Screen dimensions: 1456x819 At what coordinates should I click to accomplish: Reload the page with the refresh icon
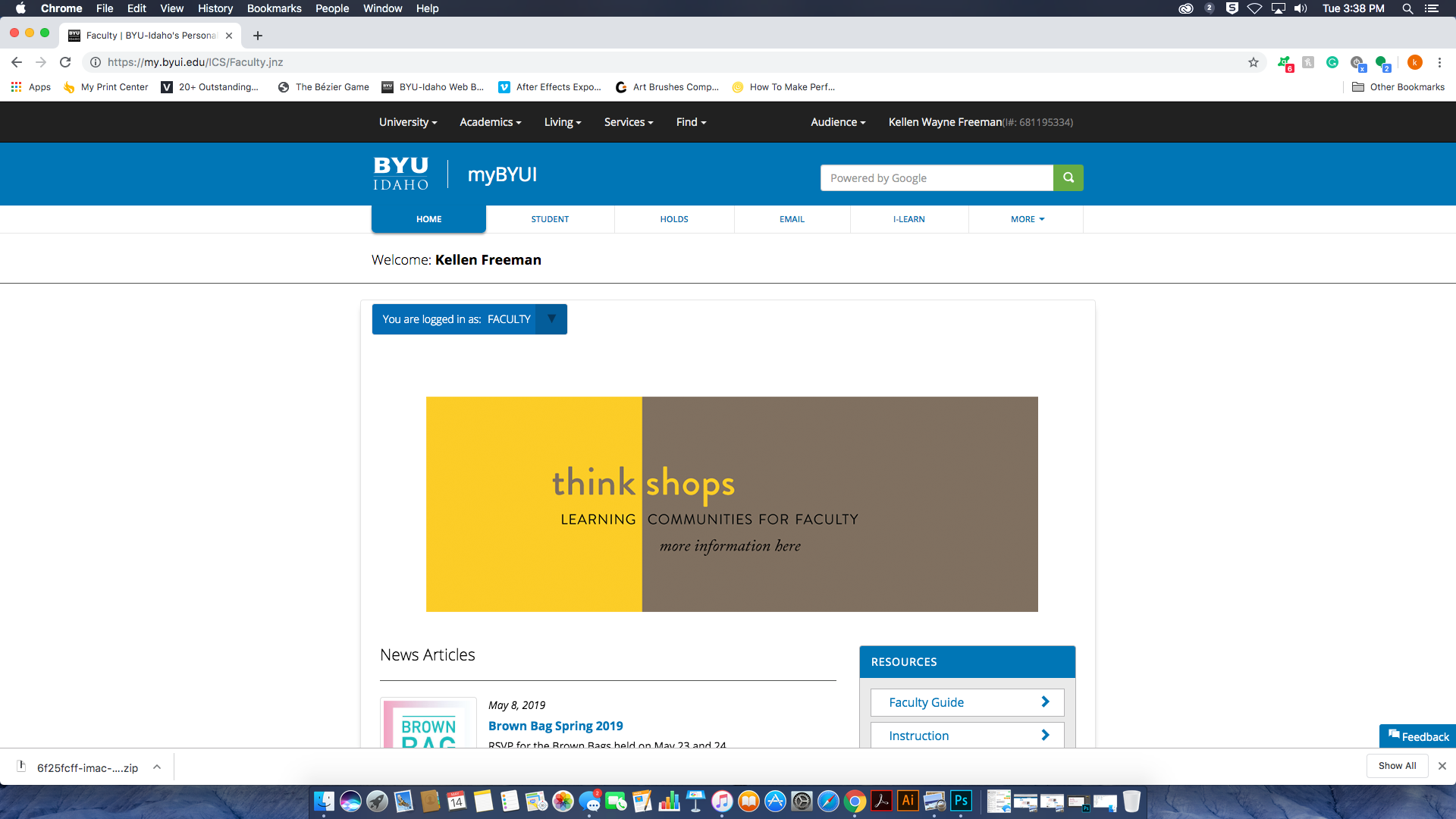[65, 62]
